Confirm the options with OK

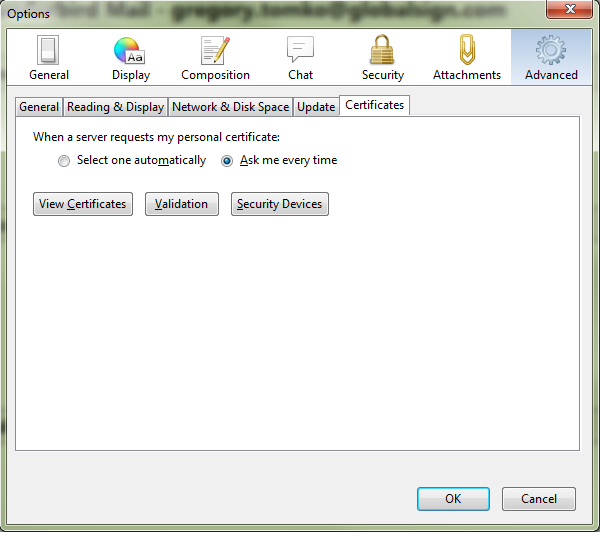pos(453,499)
